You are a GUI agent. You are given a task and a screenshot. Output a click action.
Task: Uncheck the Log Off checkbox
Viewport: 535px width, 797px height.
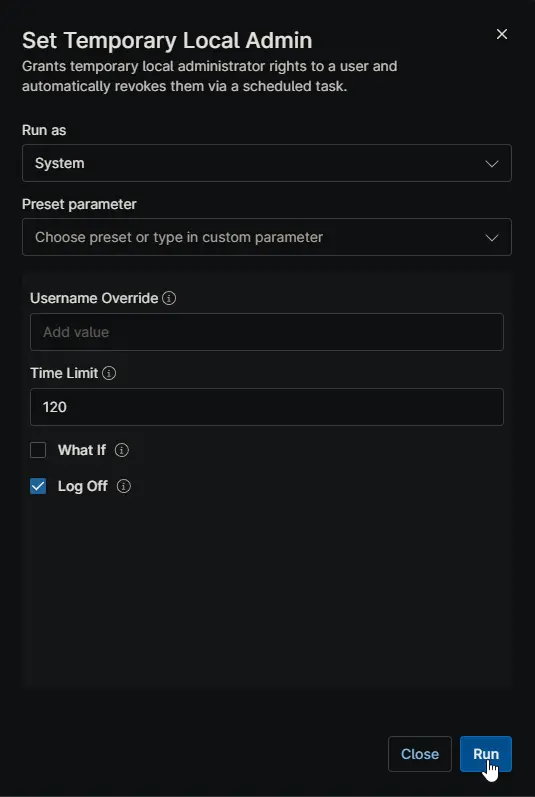pos(38,486)
